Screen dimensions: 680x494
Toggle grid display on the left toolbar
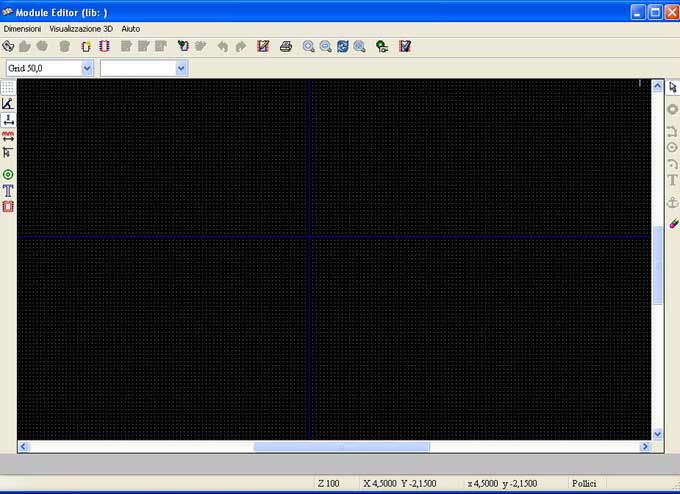tap(8, 88)
